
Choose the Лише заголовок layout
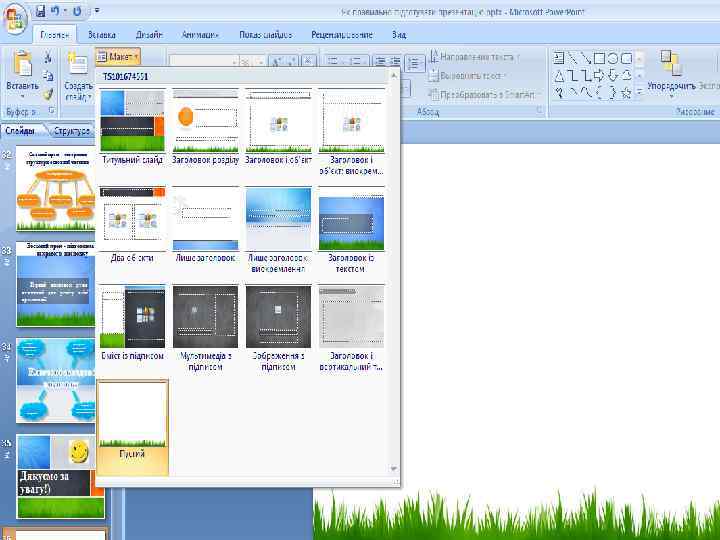point(205,225)
